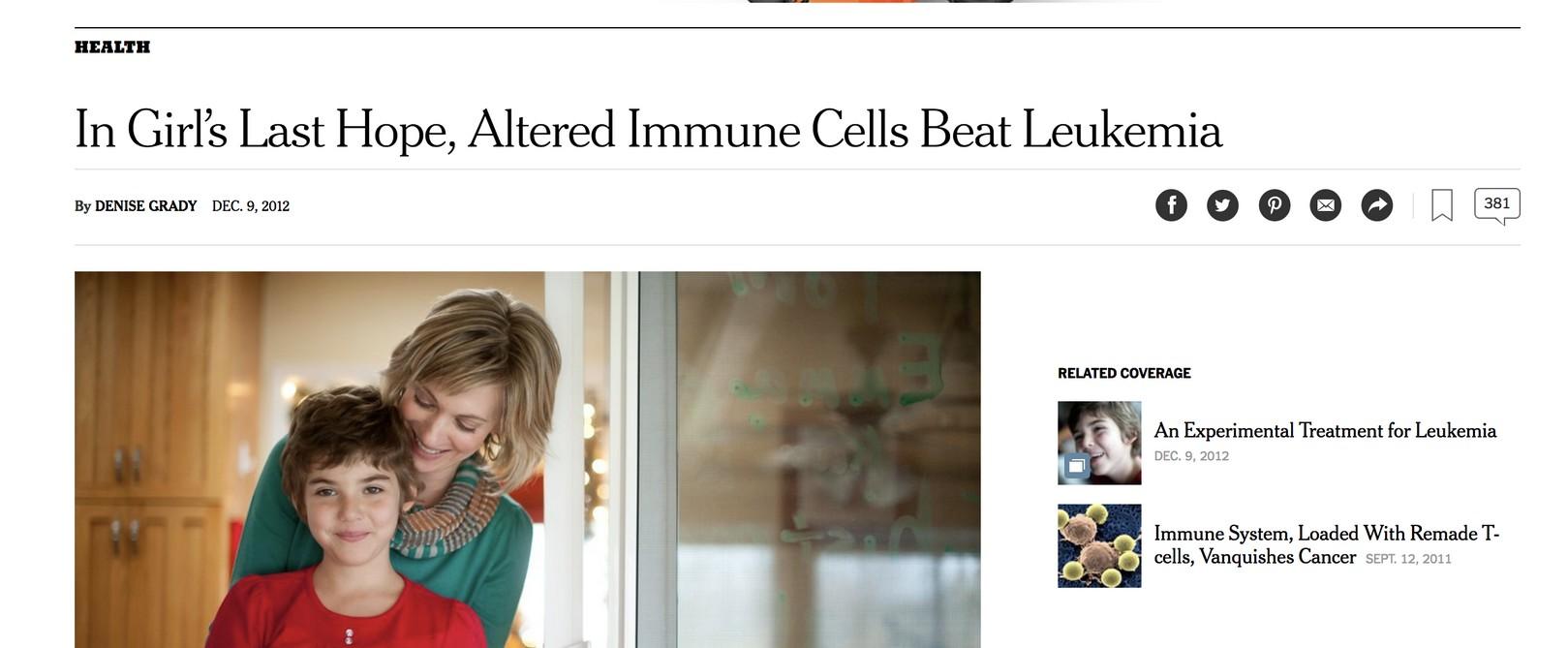Click the main photo of mother and daughter
This screenshot has width=1568, height=648.
(528, 459)
